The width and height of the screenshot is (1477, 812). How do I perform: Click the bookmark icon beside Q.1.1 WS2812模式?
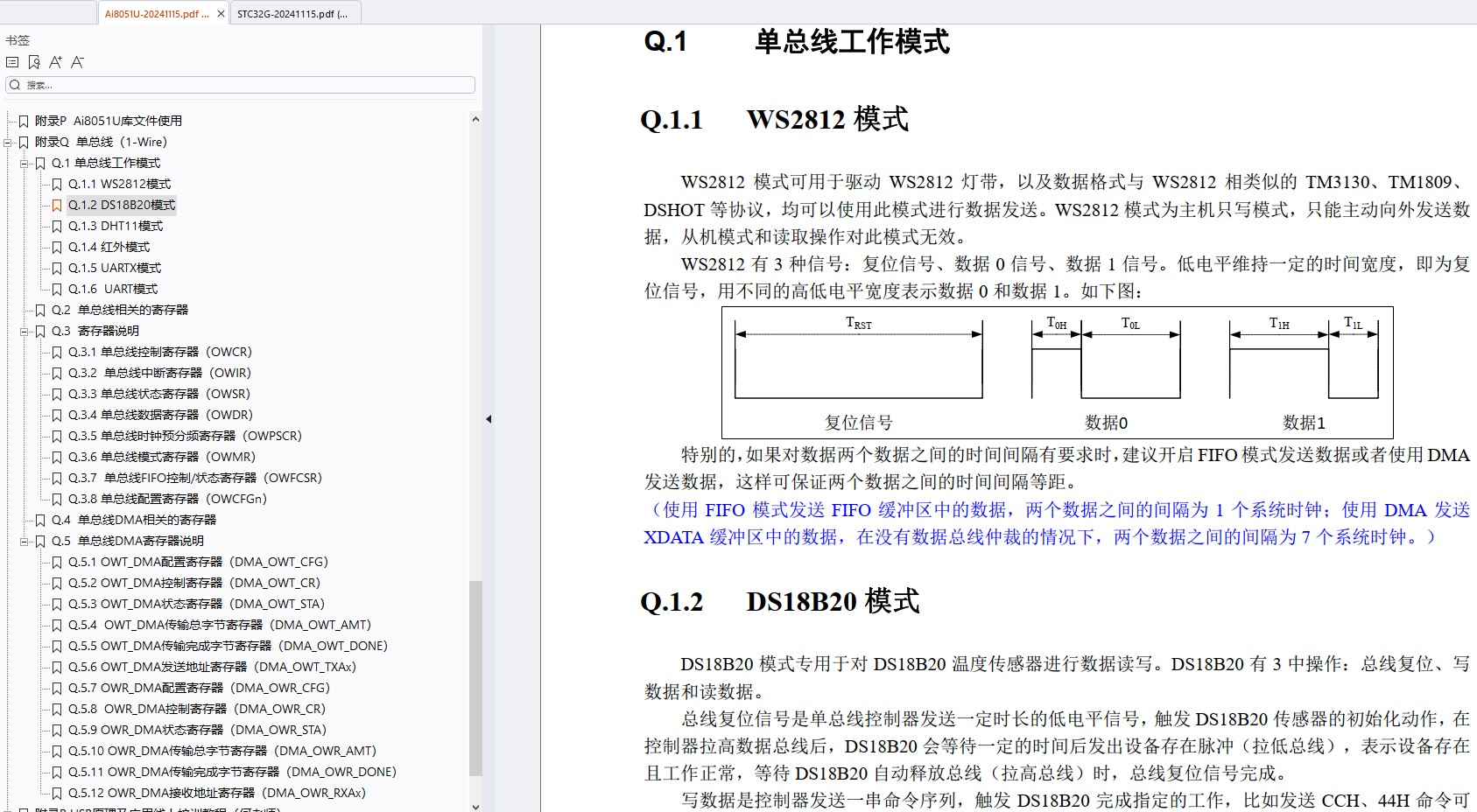point(57,184)
